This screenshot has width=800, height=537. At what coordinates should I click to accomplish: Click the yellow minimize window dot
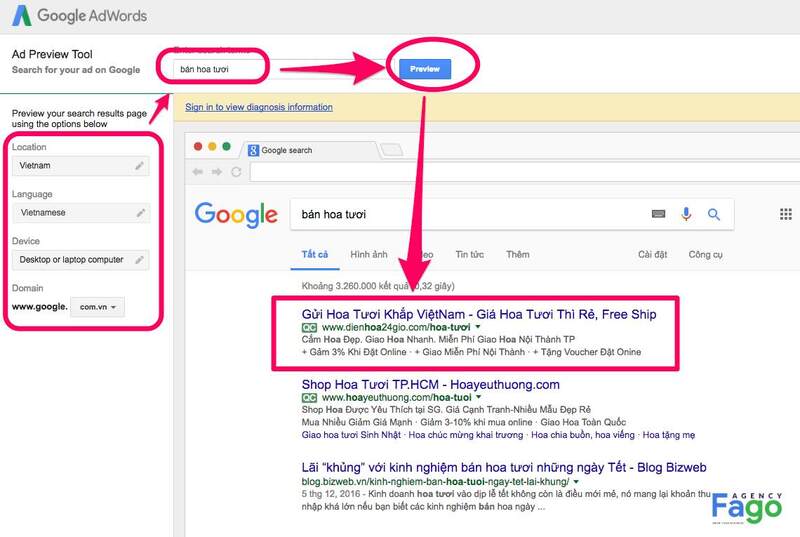[x=212, y=147]
